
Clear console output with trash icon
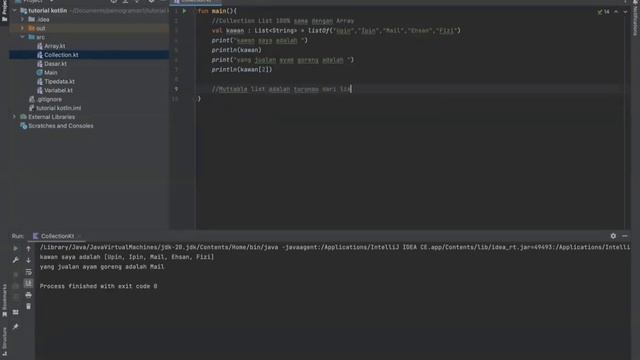[x=29, y=306]
